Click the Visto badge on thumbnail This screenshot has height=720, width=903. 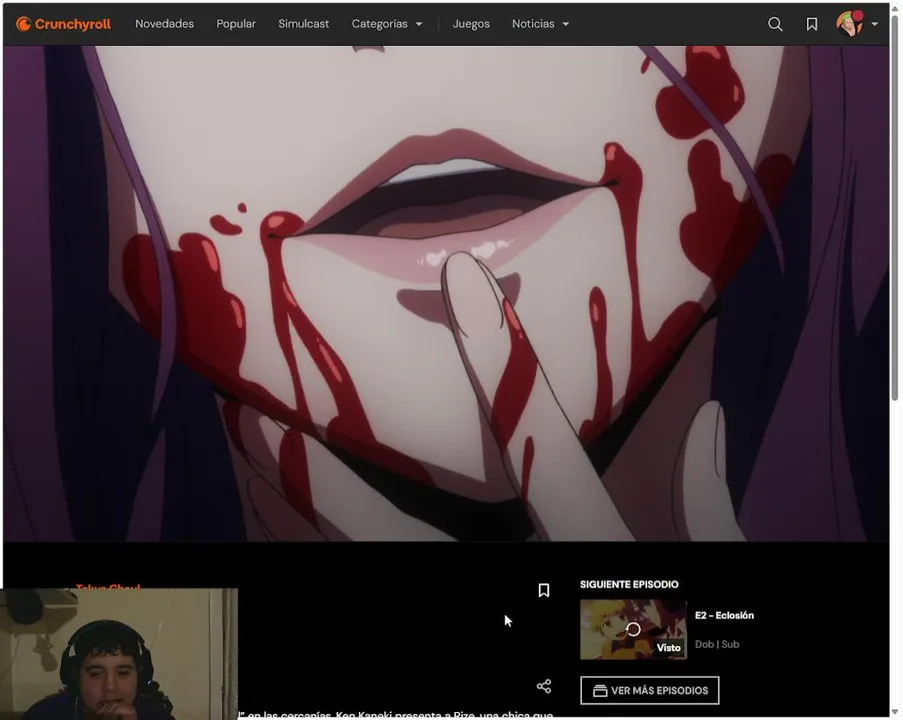click(669, 647)
